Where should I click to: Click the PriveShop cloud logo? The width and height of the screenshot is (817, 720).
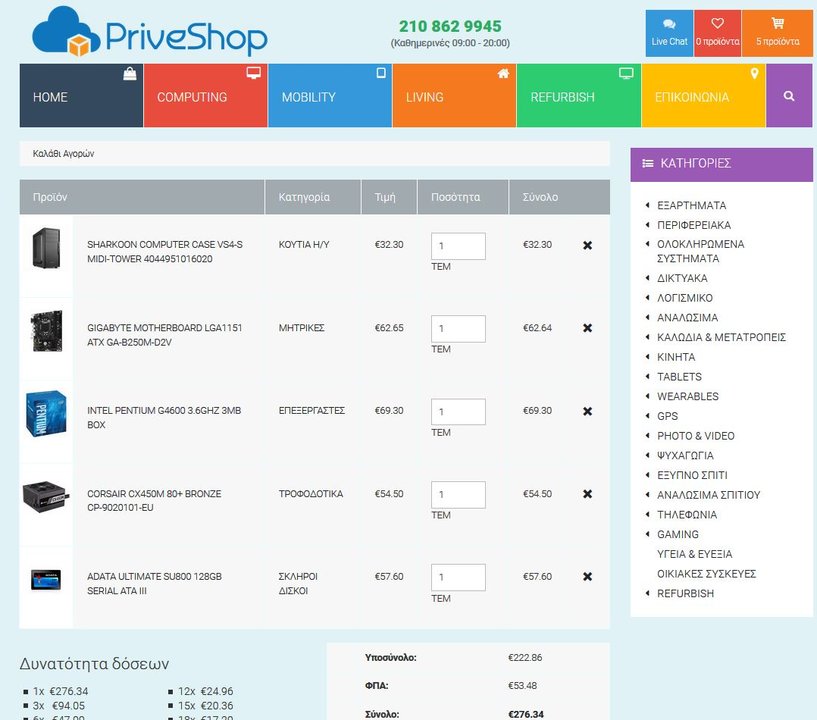pos(150,32)
